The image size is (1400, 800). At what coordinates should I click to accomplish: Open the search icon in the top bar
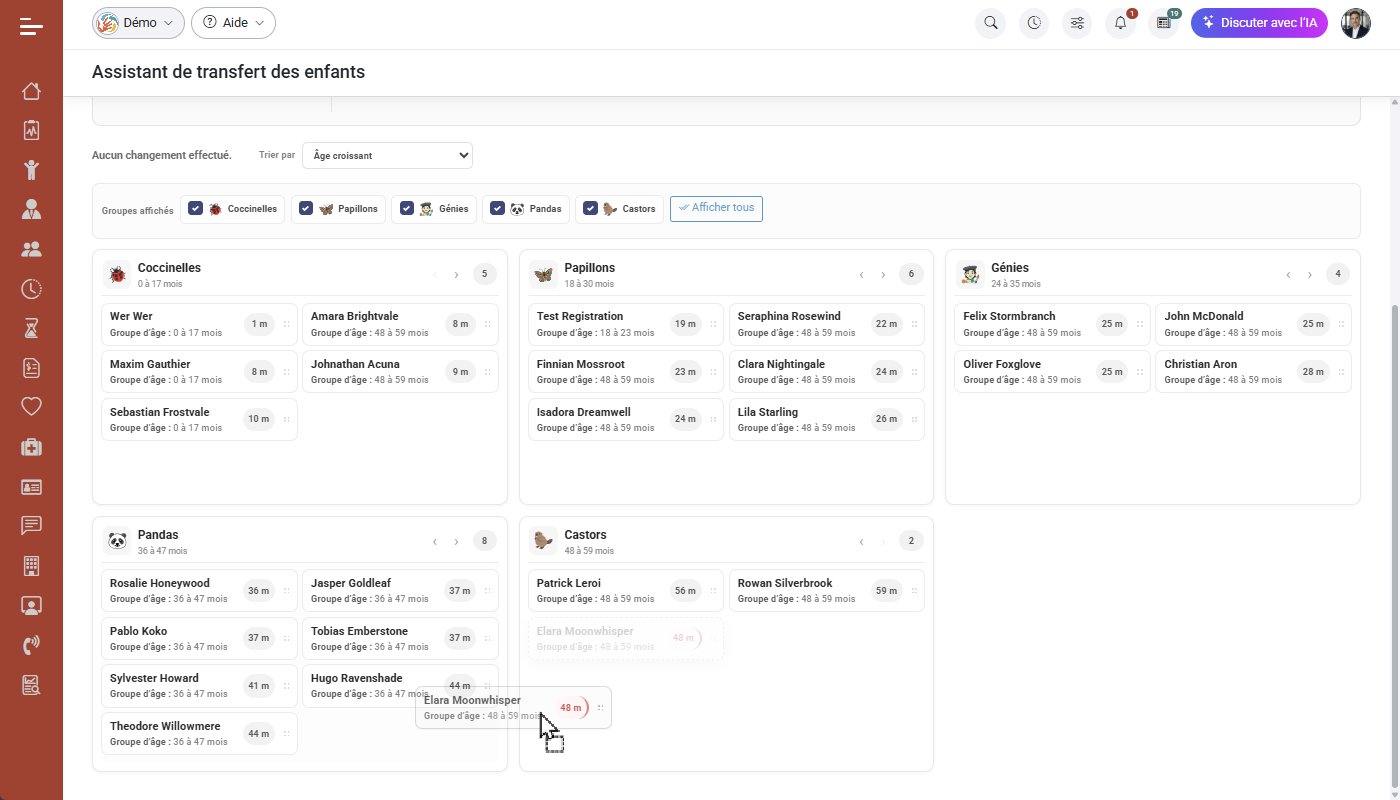[991, 23]
